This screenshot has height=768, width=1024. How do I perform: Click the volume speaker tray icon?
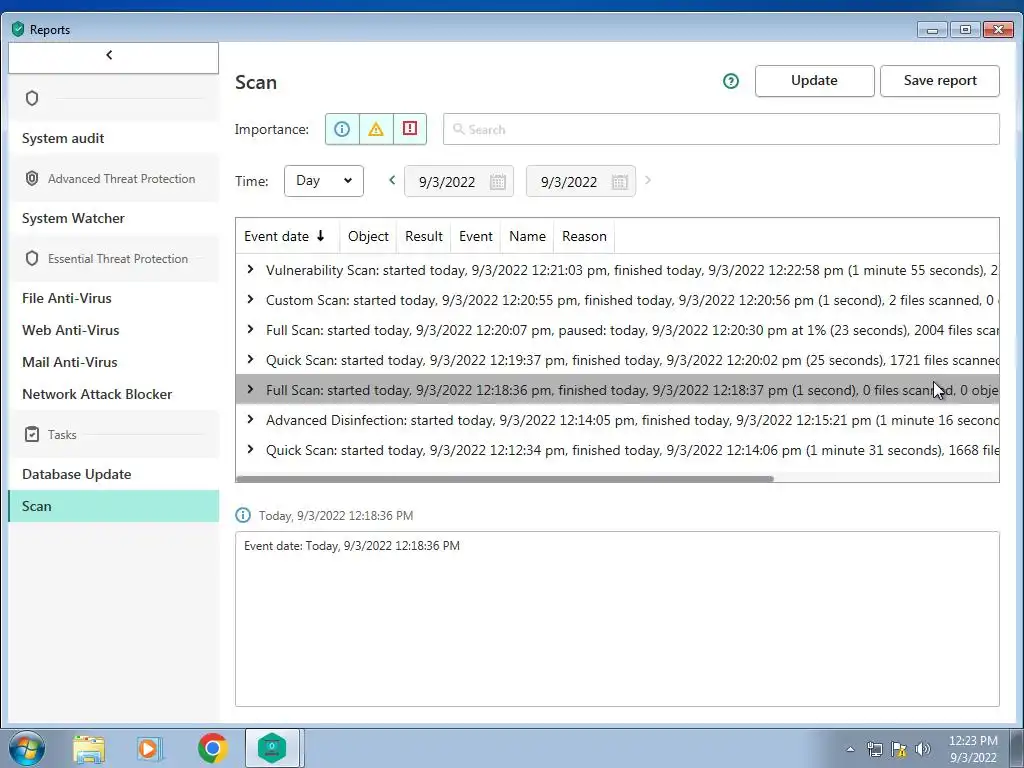pos(923,750)
